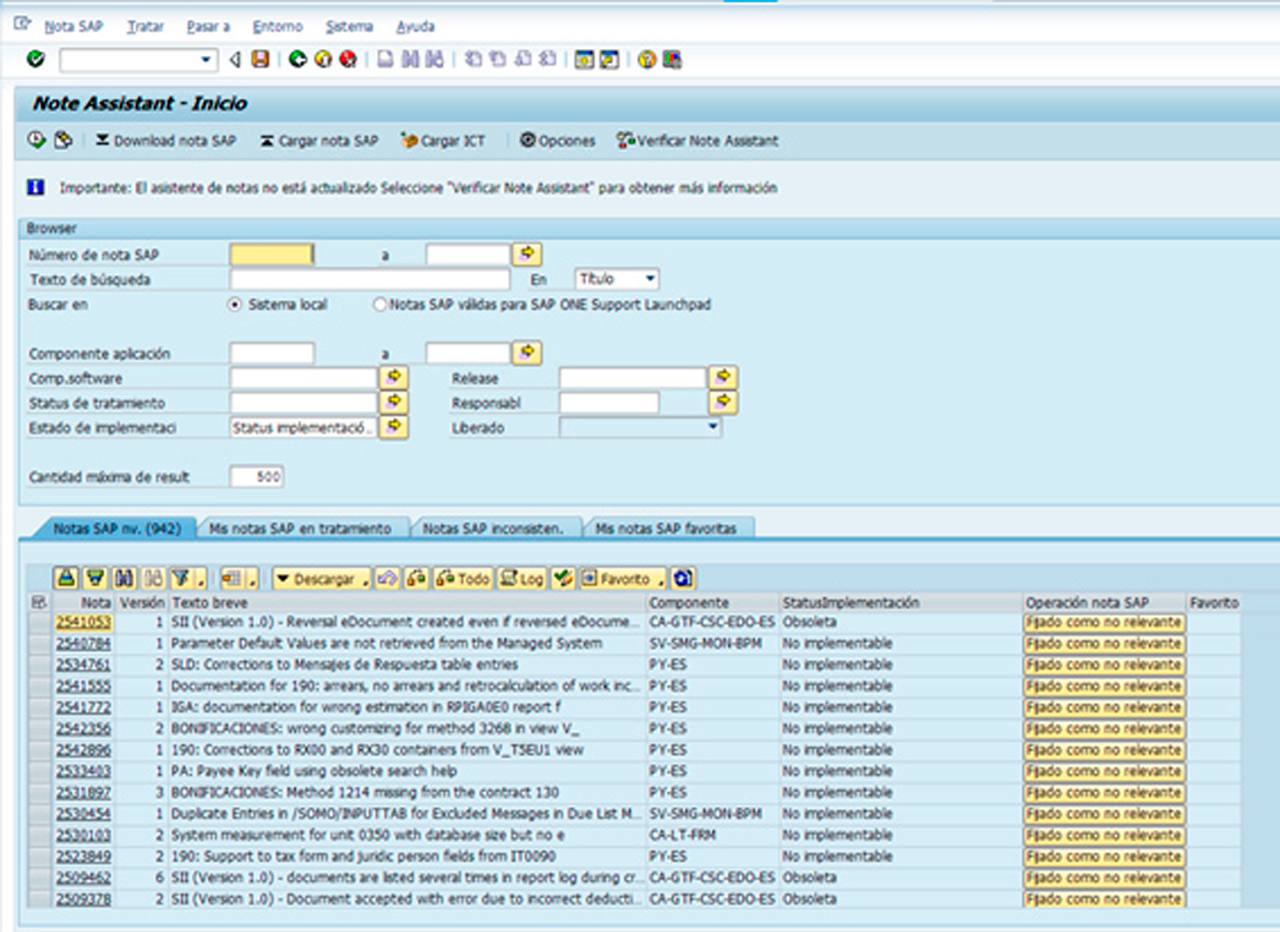The width and height of the screenshot is (1280, 932).
Task: Click the Texto de búsqueda input field
Action: [369, 280]
